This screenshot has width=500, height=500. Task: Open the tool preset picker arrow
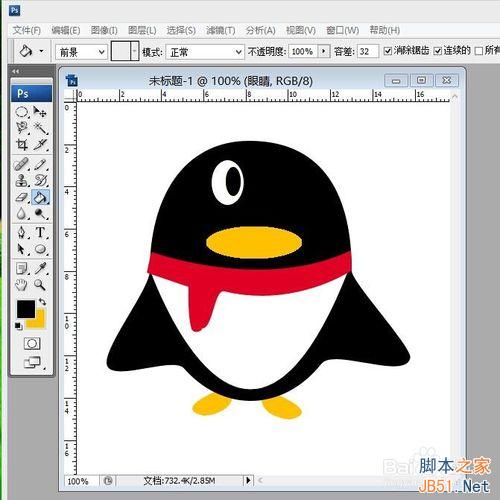pos(41,51)
